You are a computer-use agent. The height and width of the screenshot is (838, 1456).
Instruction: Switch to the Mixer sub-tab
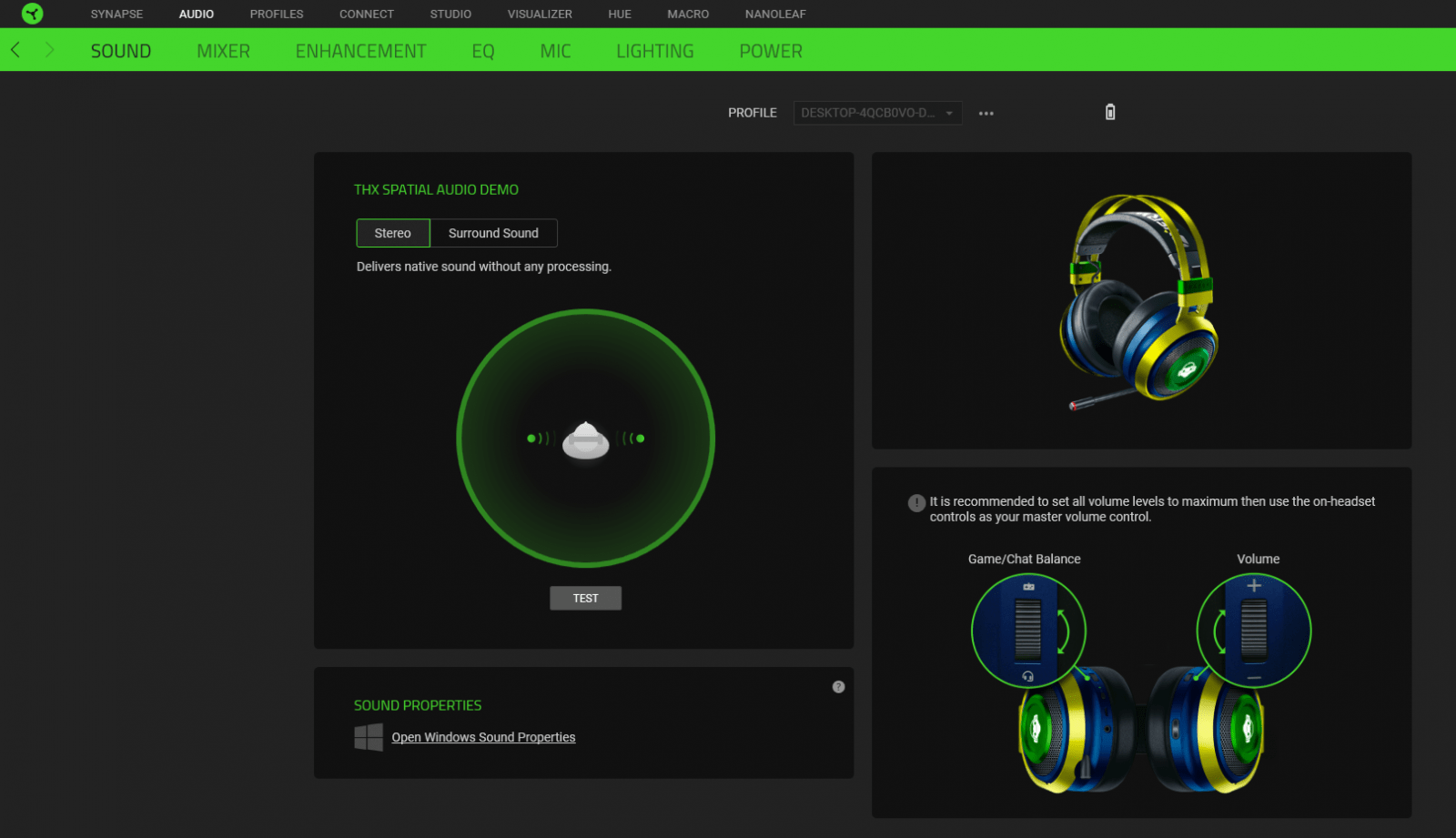[223, 51]
